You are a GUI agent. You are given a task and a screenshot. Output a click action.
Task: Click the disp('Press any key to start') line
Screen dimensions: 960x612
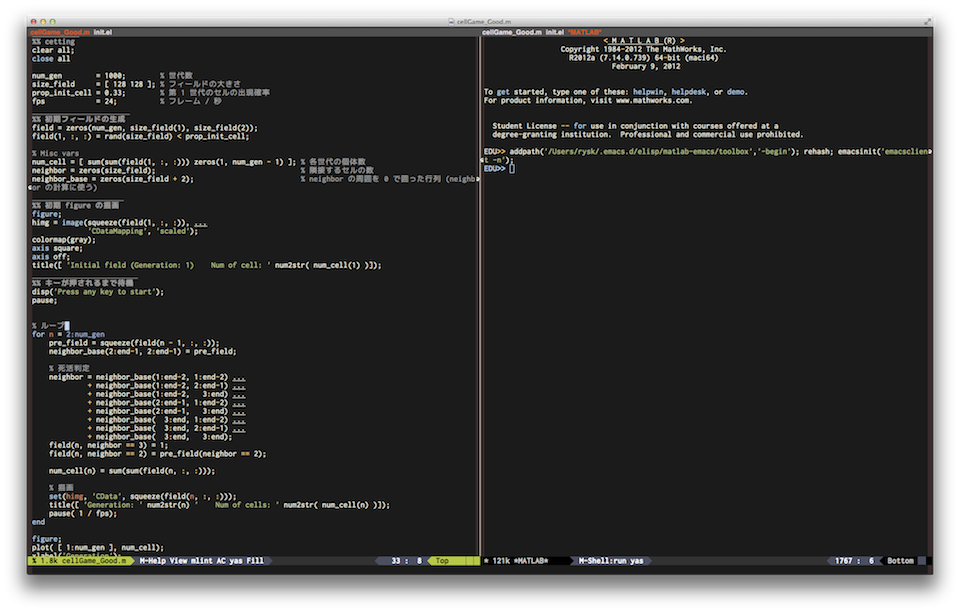(98, 292)
